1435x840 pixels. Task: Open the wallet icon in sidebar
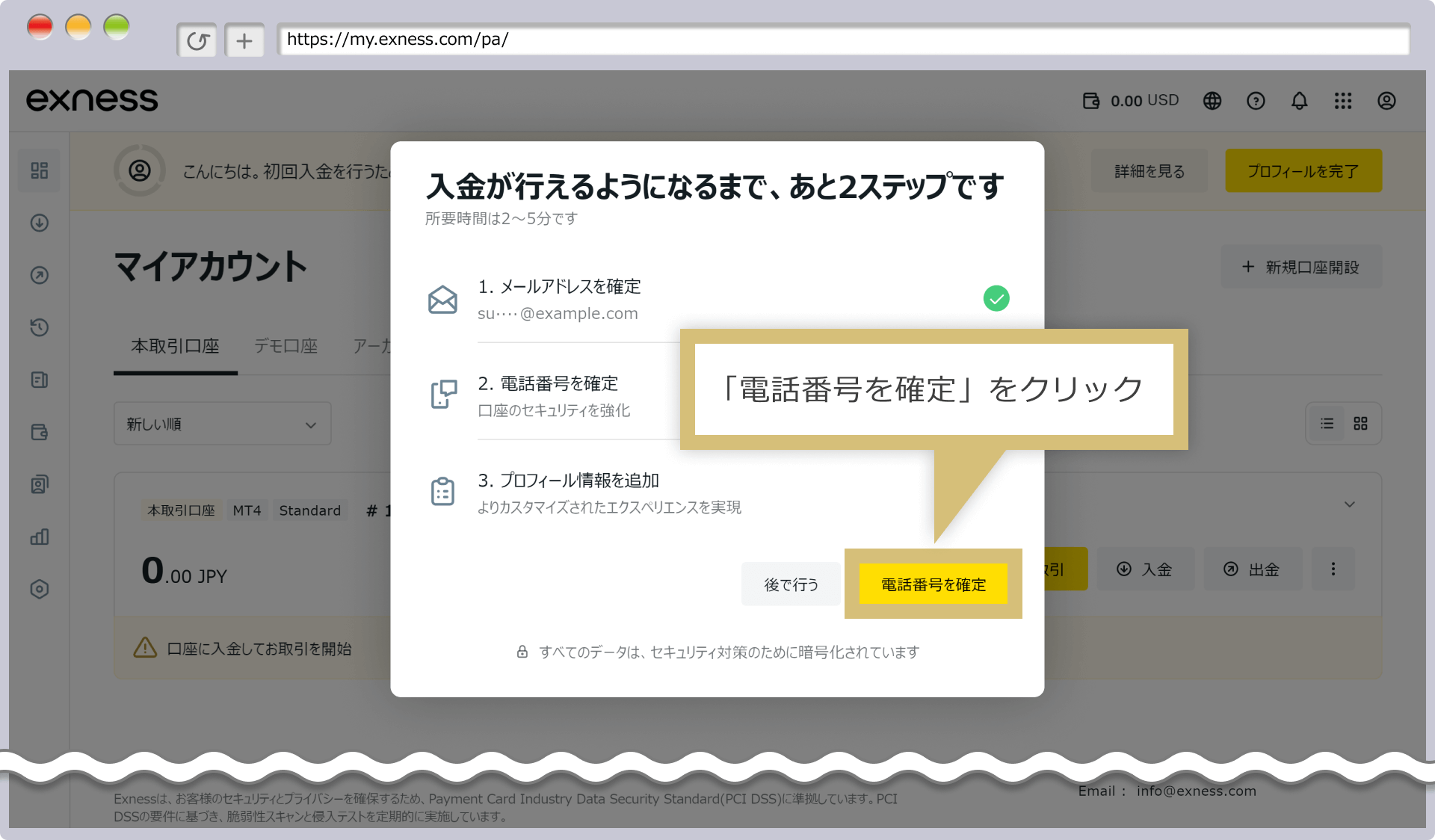(x=40, y=432)
